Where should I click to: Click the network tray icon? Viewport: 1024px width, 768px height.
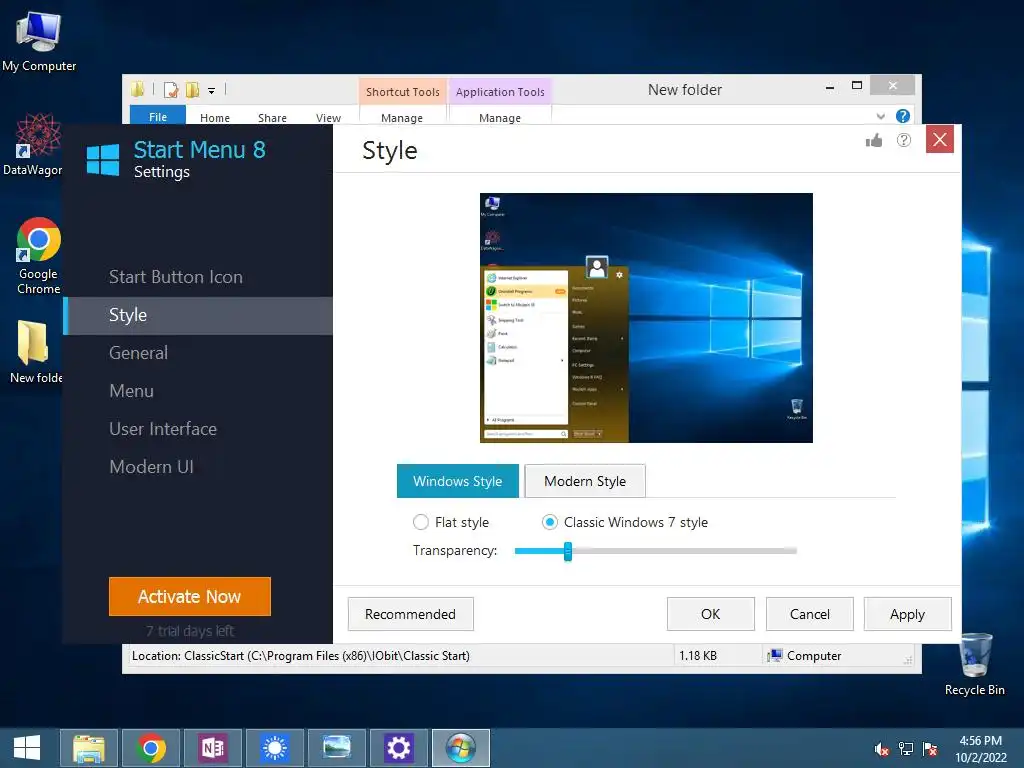(x=906, y=749)
